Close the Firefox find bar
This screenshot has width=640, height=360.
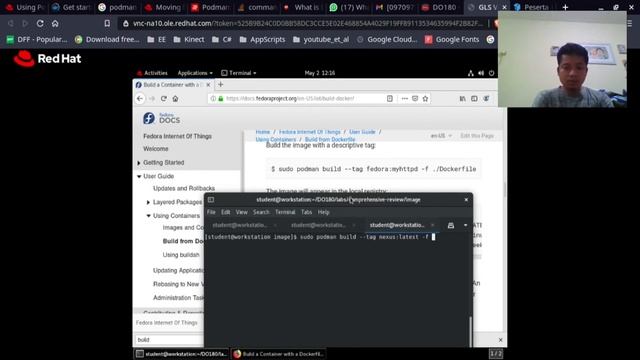[500, 340]
